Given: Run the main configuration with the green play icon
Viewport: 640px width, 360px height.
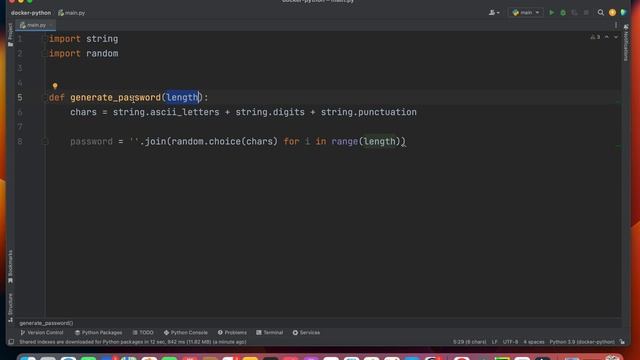Looking at the screenshot, I should point(552,13).
